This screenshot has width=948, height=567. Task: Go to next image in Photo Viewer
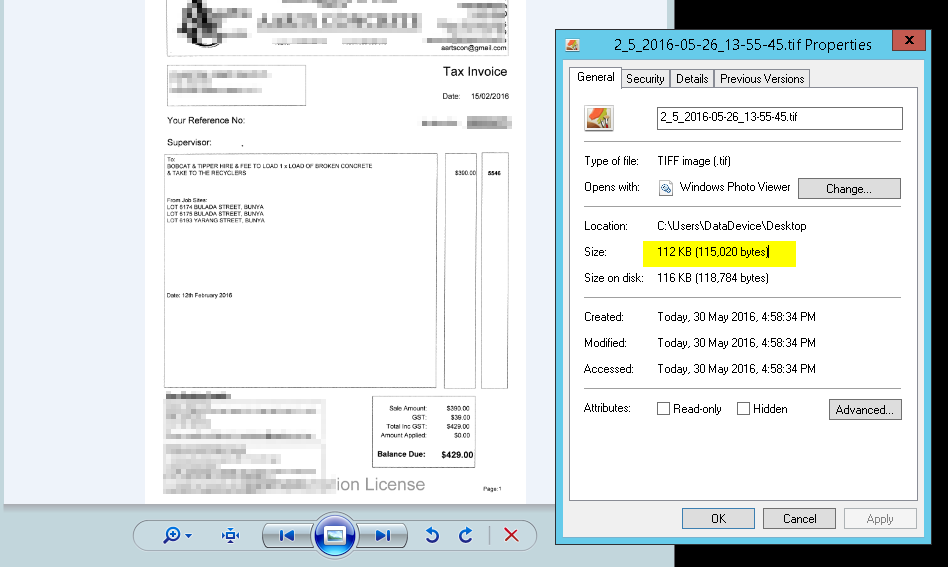pos(382,536)
